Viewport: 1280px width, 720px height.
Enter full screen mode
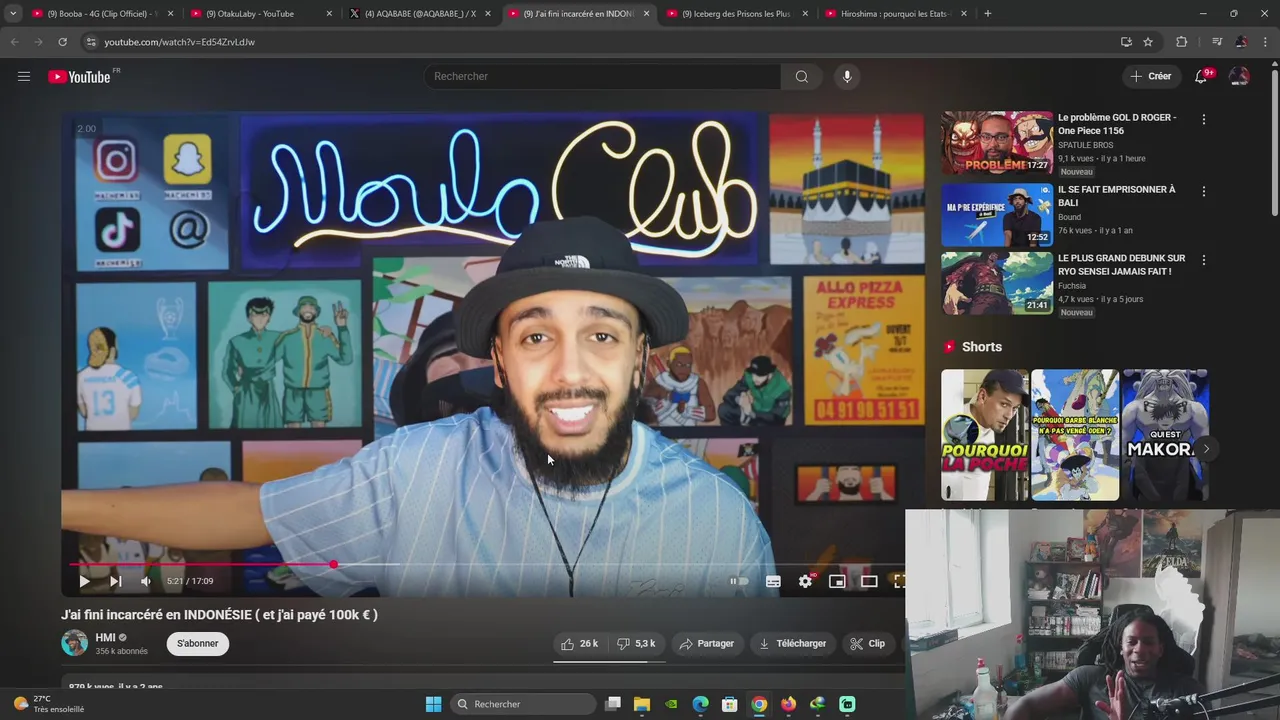(898, 581)
